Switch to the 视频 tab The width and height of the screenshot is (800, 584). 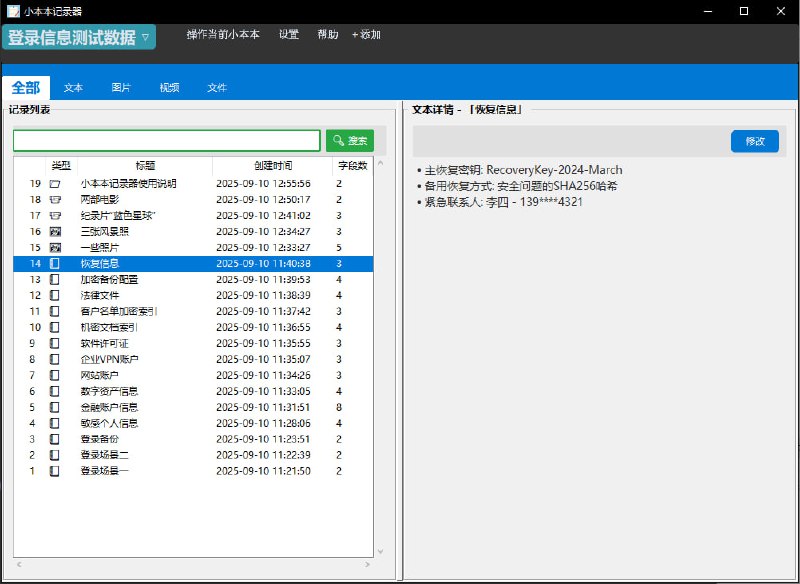(x=169, y=88)
